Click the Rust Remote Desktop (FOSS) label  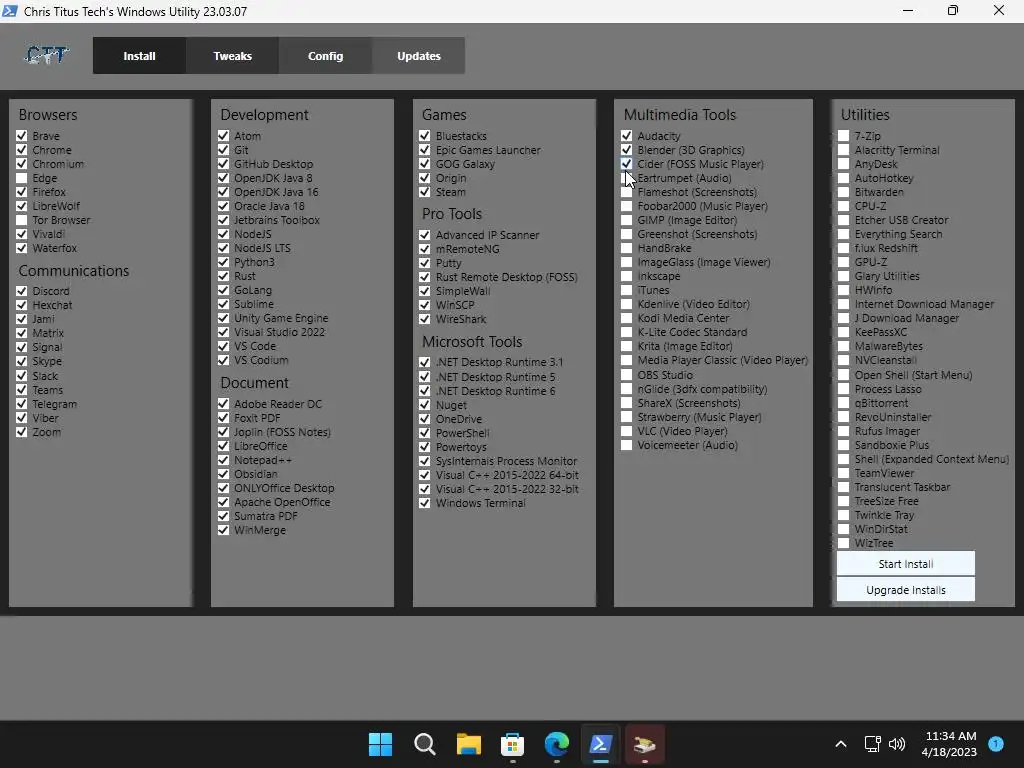[507, 277]
